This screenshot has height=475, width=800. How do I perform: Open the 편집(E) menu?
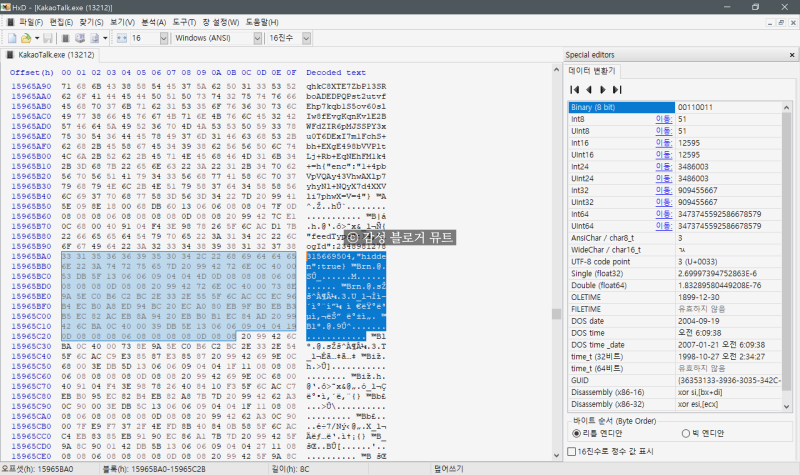click(61, 22)
